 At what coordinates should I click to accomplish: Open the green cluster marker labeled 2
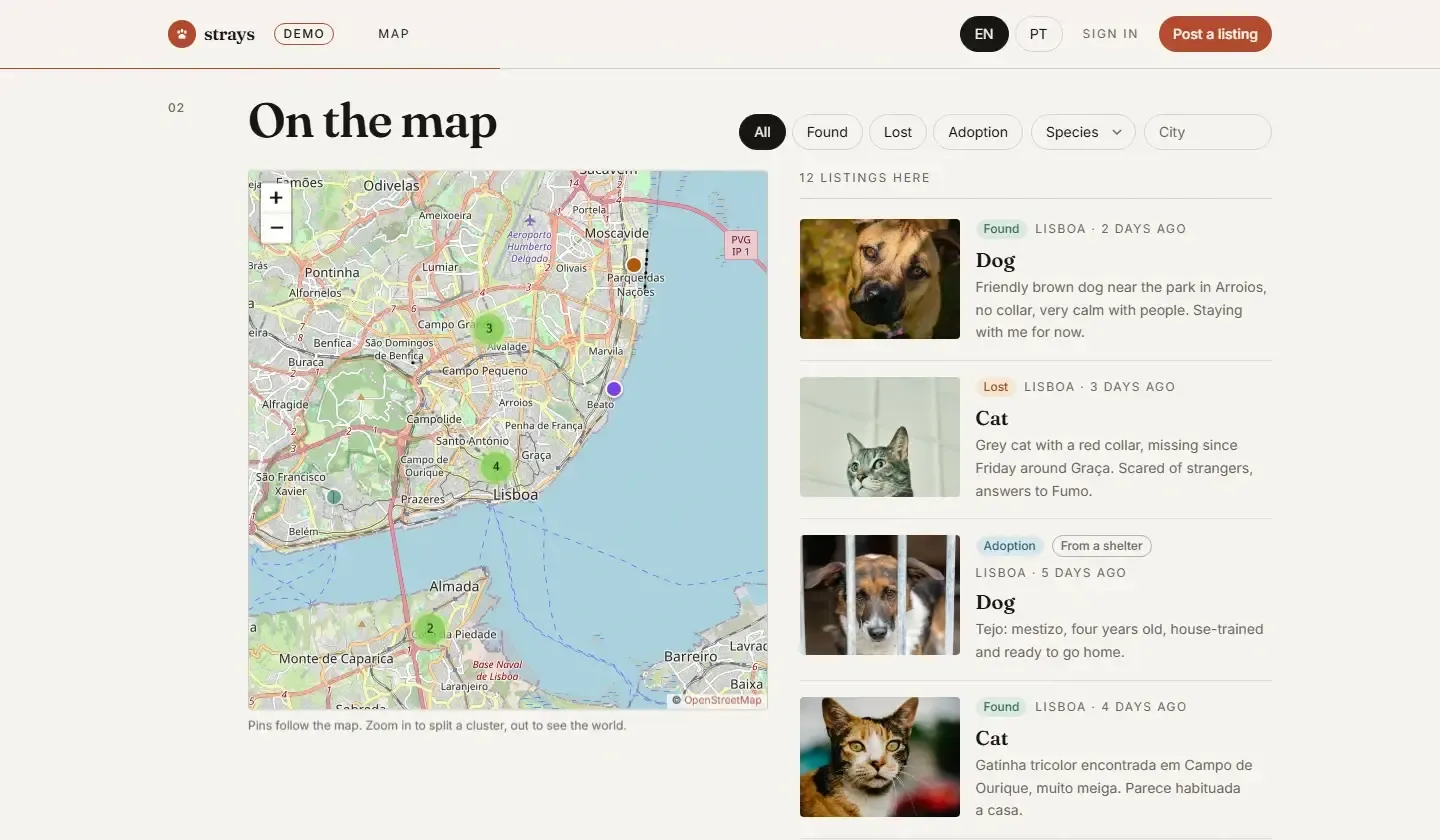[x=430, y=628]
